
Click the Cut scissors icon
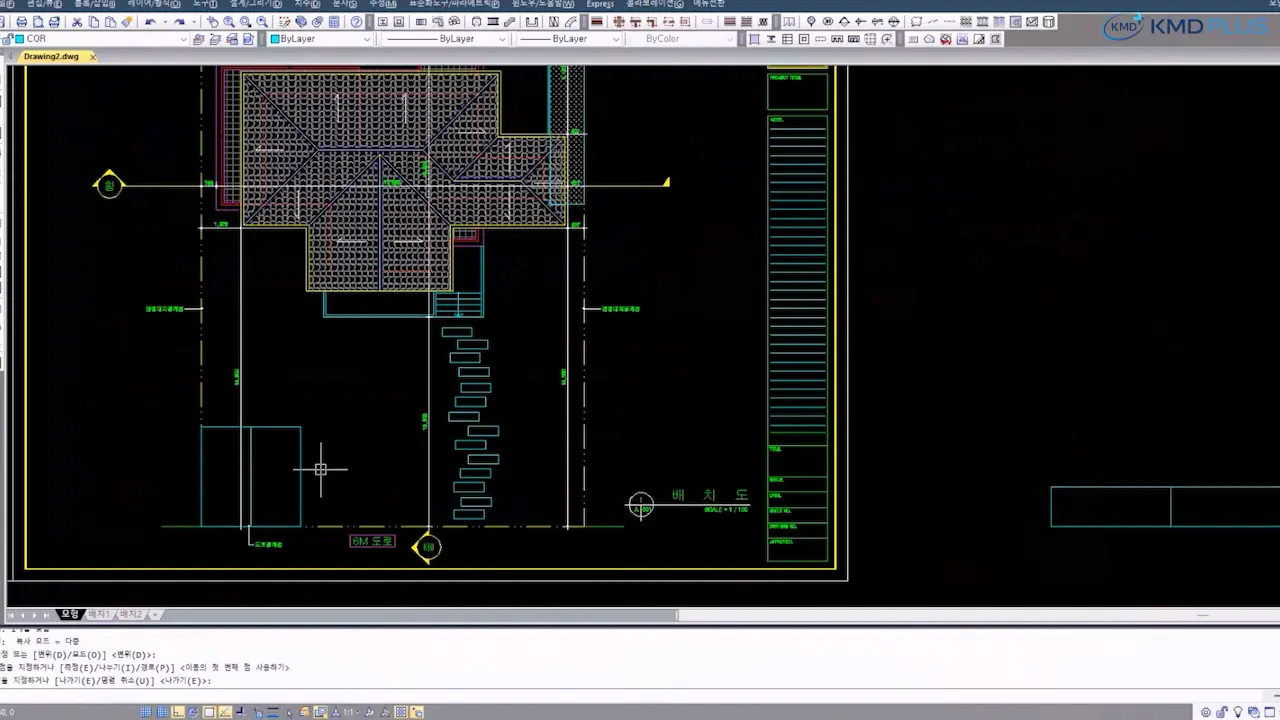[77, 22]
